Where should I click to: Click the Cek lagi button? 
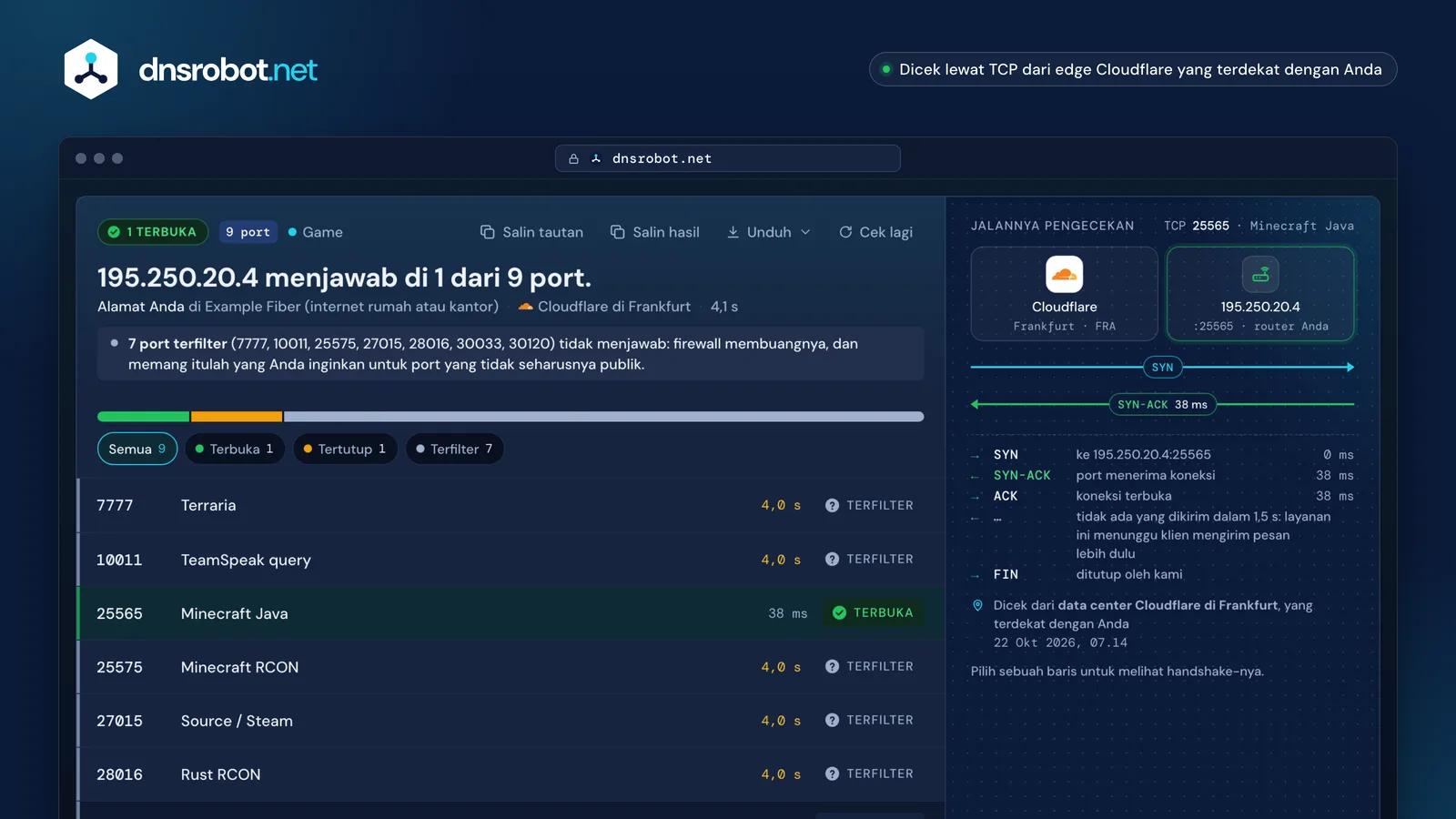click(x=875, y=232)
